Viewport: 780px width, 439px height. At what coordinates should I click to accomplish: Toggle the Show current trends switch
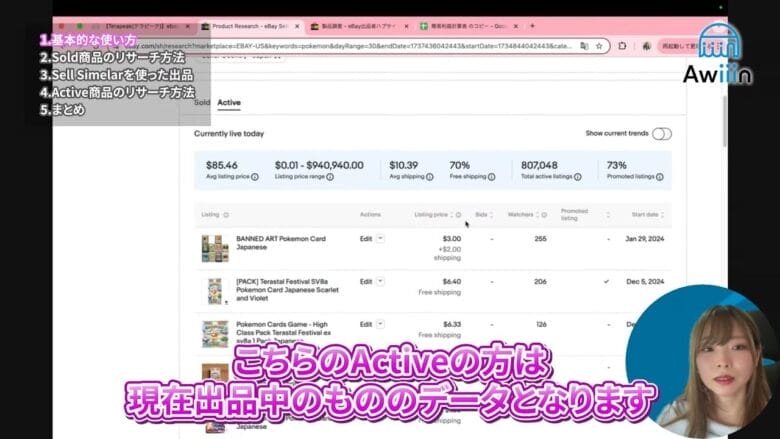[661, 134]
